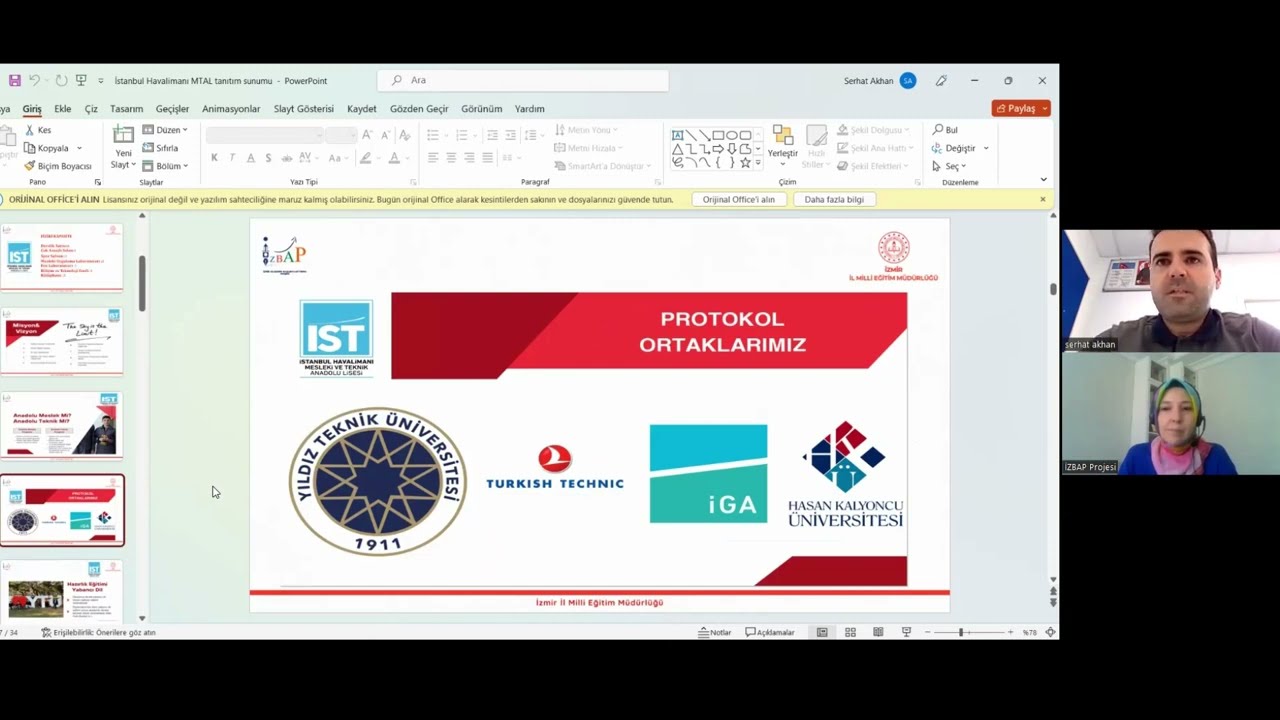Open the Düzen layout dropdown

(x=165, y=130)
